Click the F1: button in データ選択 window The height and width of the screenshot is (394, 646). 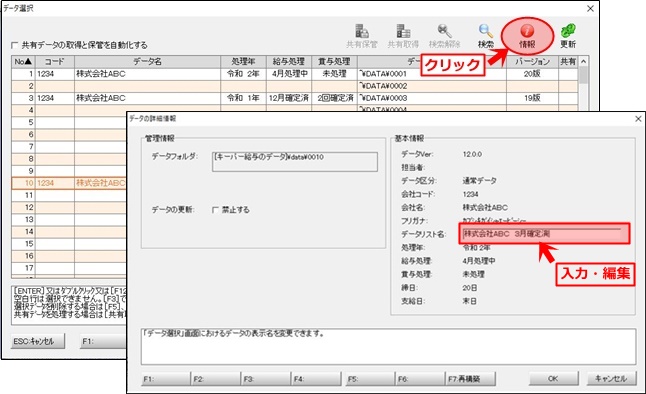[103, 341]
